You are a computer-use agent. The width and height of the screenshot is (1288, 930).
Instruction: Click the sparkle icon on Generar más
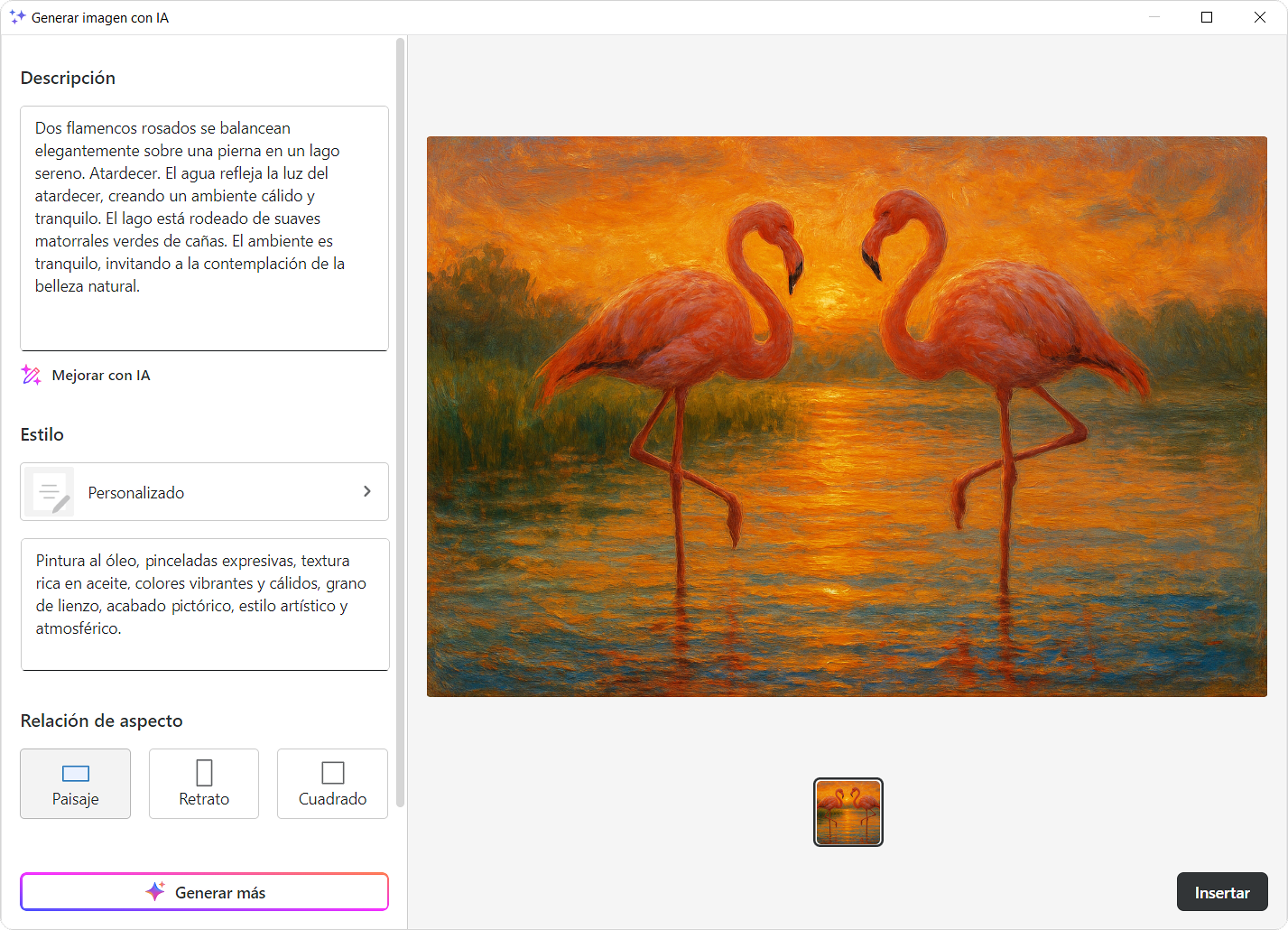155,892
